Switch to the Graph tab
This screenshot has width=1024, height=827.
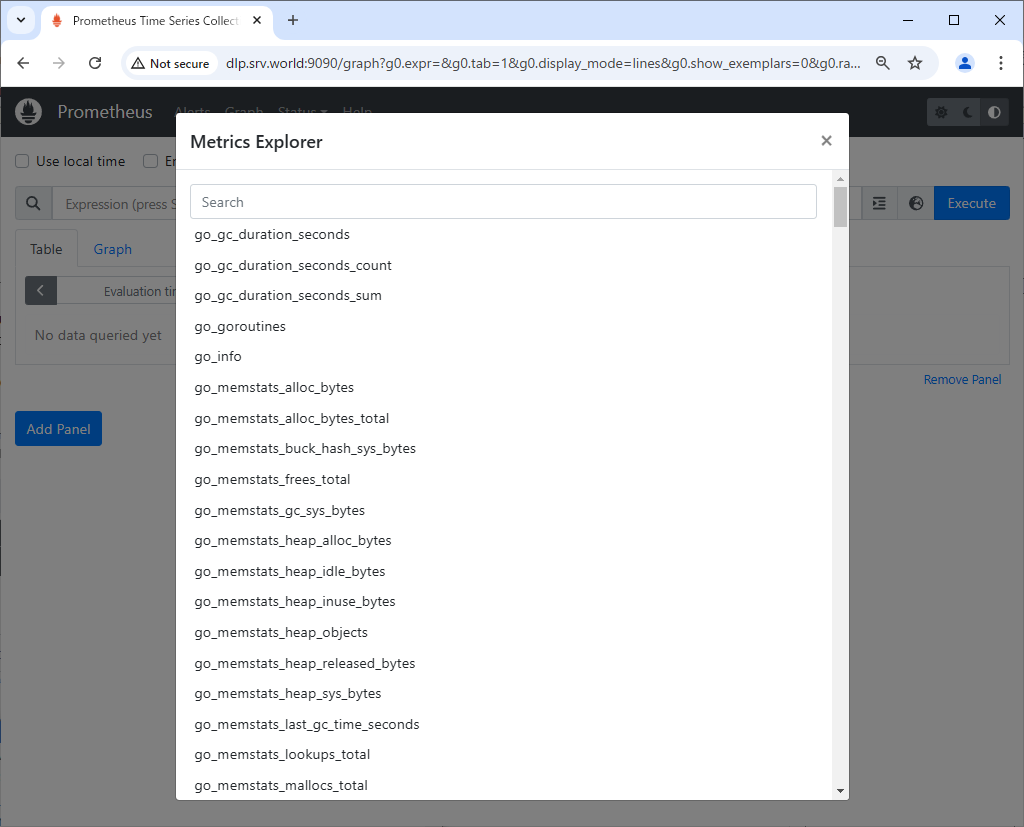pyautogui.click(x=112, y=249)
